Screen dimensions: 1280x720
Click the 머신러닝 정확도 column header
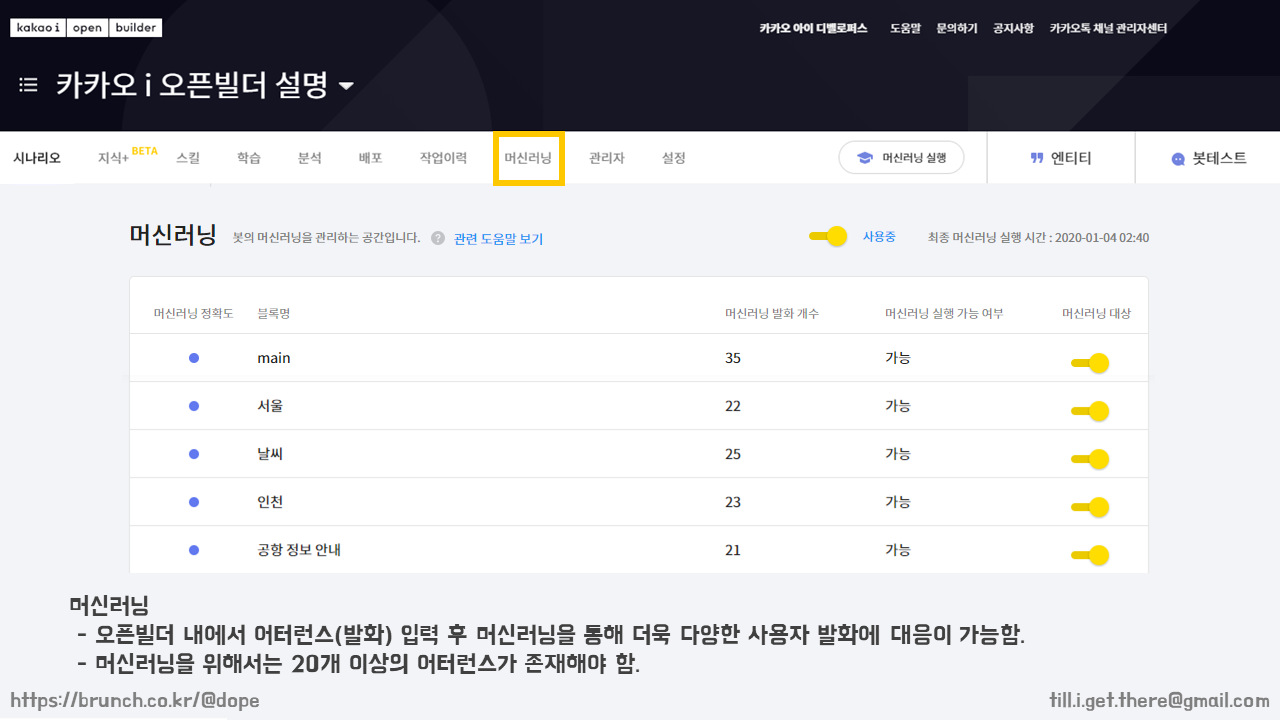[x=193, y=313]
